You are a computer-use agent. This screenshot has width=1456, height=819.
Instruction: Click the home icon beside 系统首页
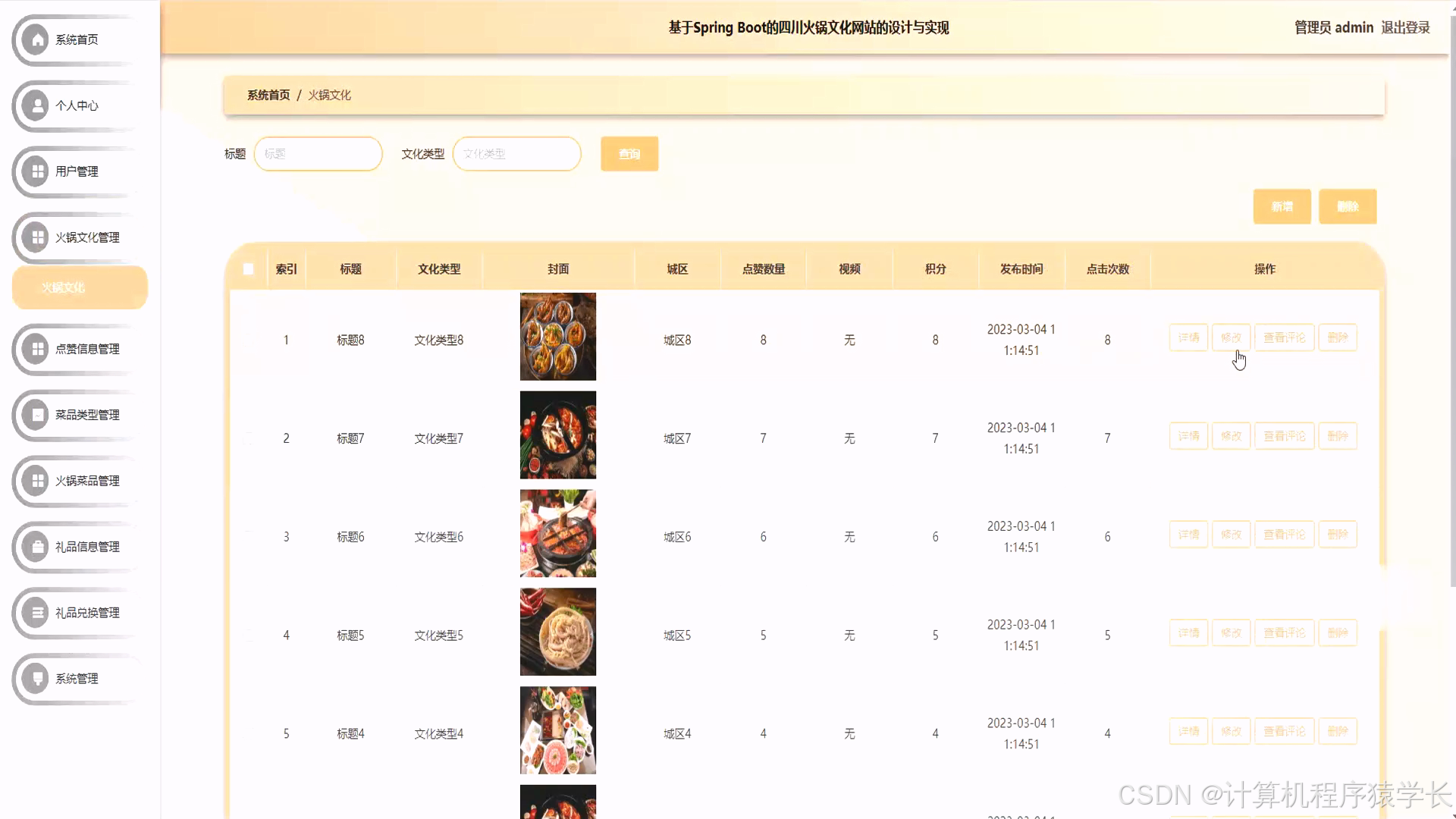[x=36, y=39]
